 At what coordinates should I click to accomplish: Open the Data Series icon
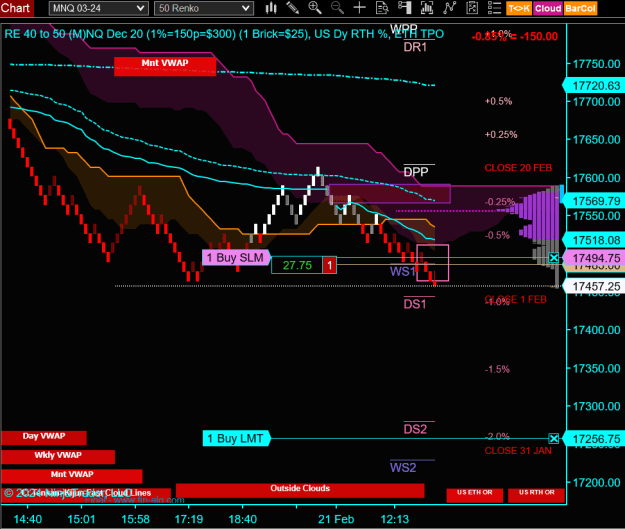426,8
